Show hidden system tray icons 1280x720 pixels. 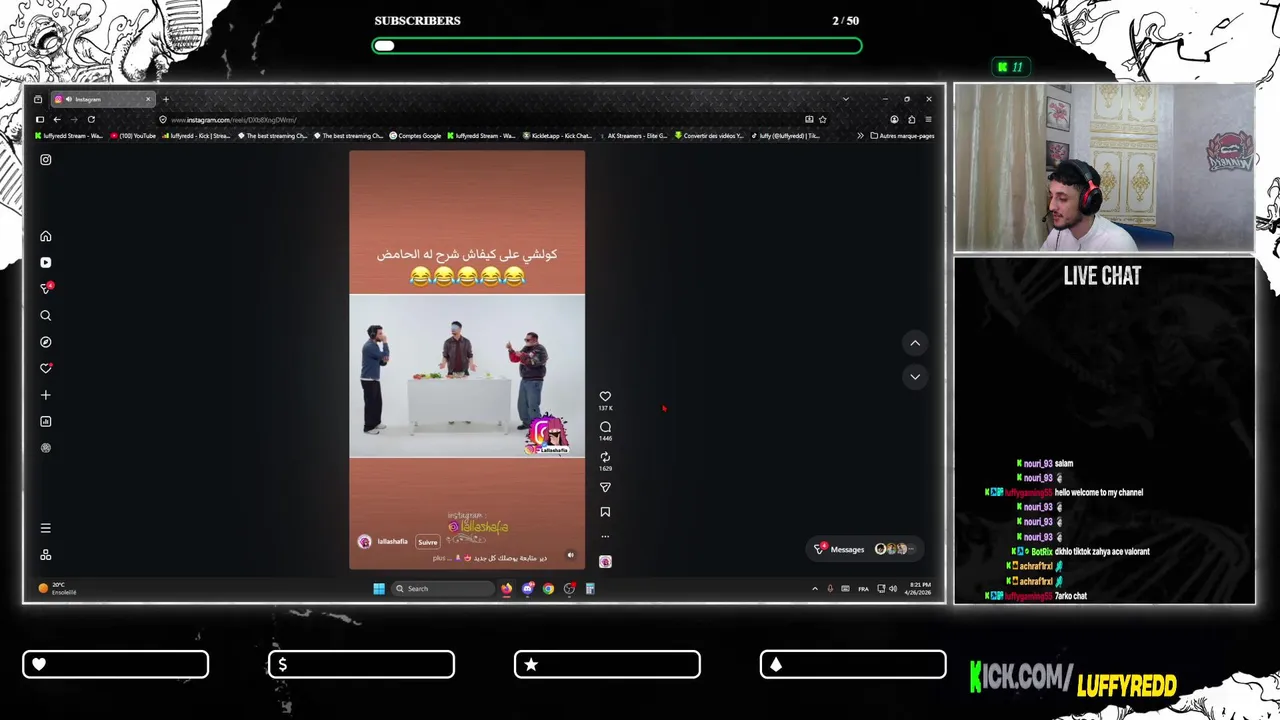coord(814,588)
